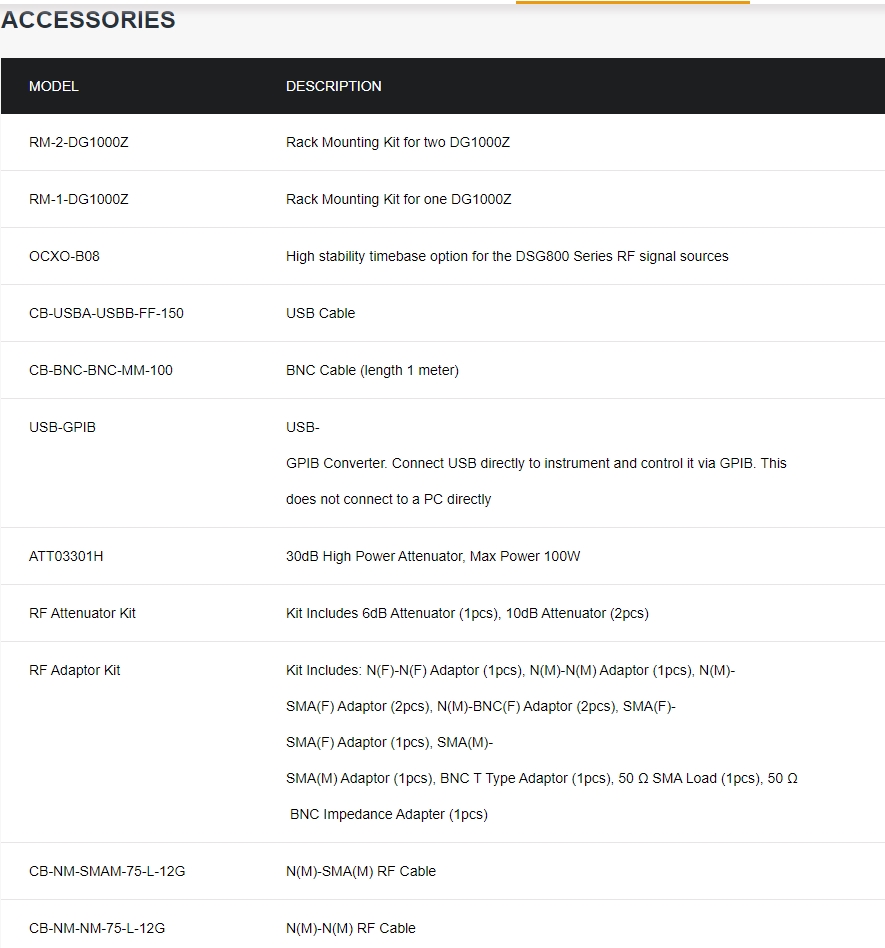Click the CB-BNC-BNC-MM-100 model text

point(101,370)
